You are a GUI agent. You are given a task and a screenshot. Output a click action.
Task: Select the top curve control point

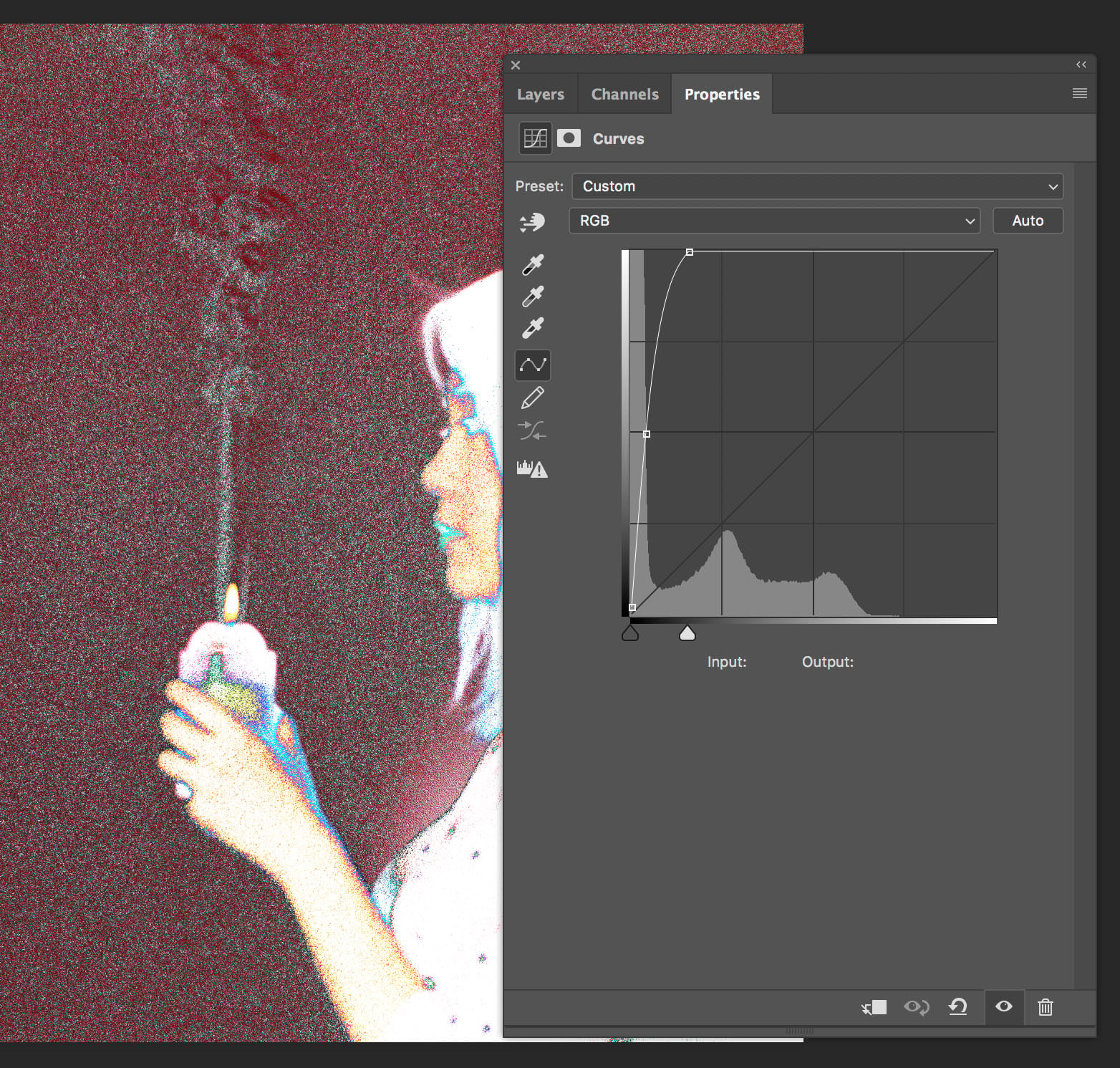click(690, 252)
